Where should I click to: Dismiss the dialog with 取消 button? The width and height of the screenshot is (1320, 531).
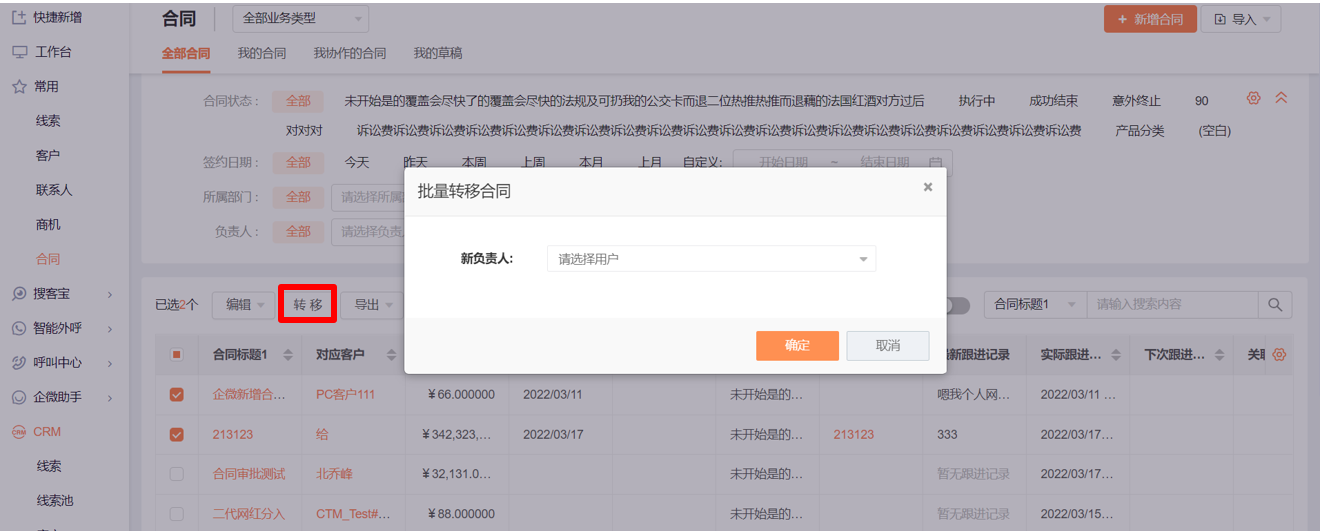888,345
